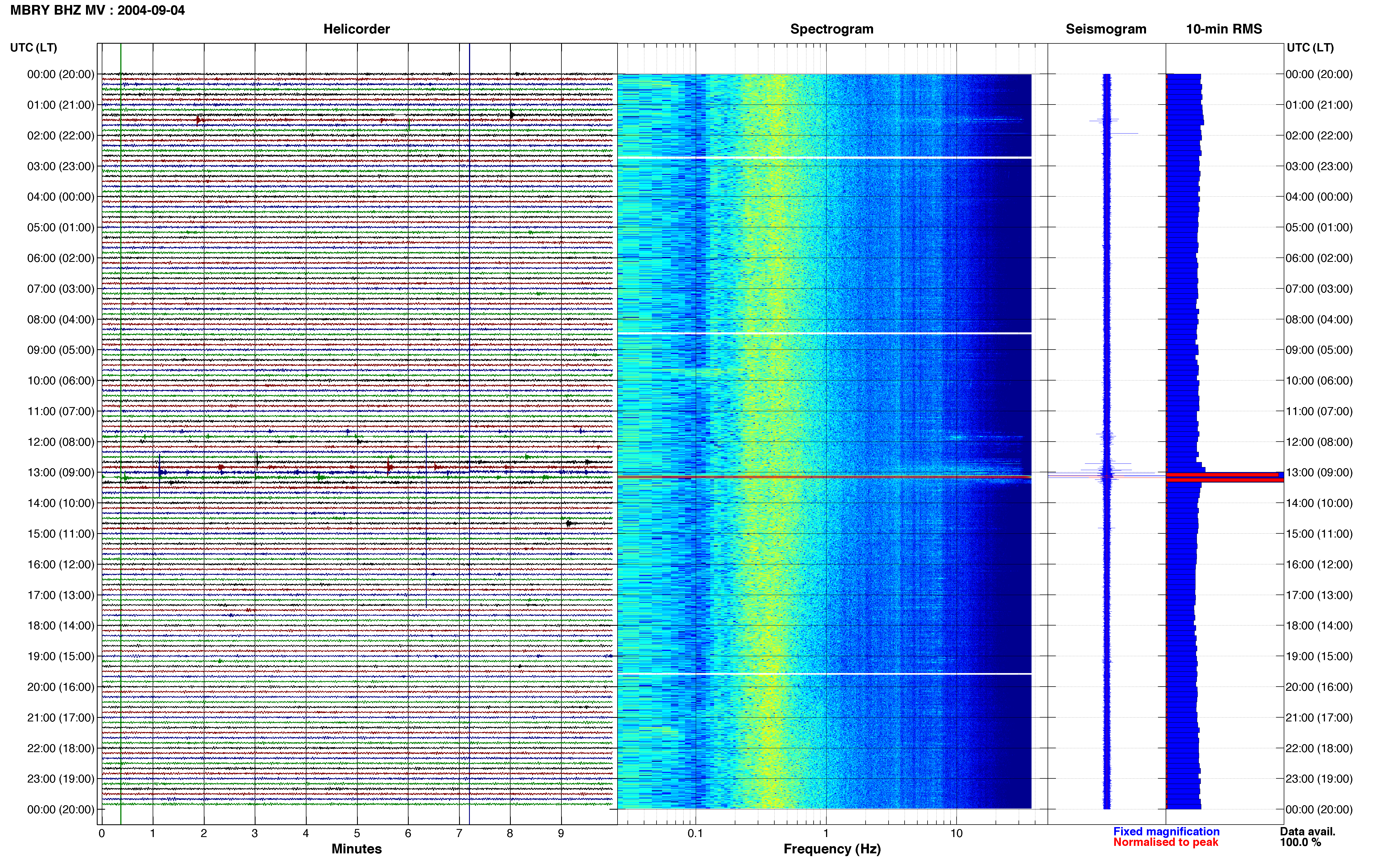
Task: Click the plot title MBRY BHZ MV : 2004-09-04
Action: tap(98, 10)
